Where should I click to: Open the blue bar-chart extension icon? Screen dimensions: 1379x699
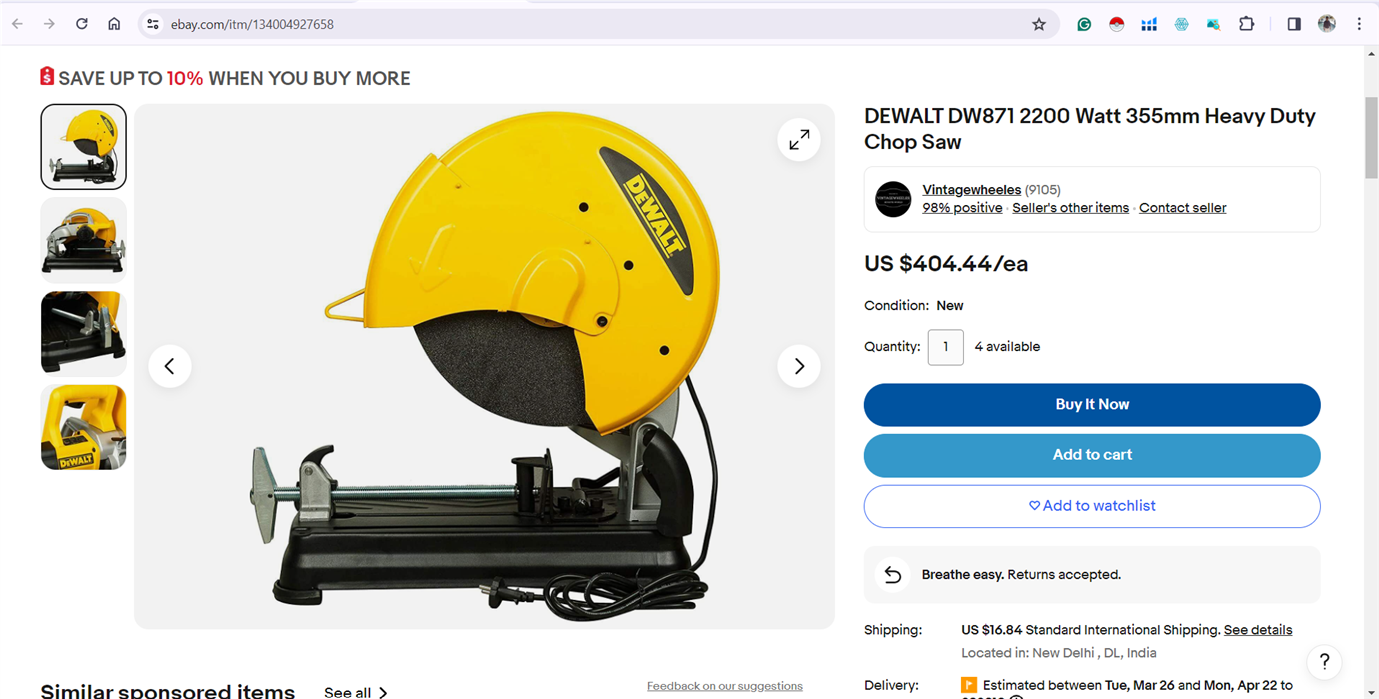pos(1149,24)
